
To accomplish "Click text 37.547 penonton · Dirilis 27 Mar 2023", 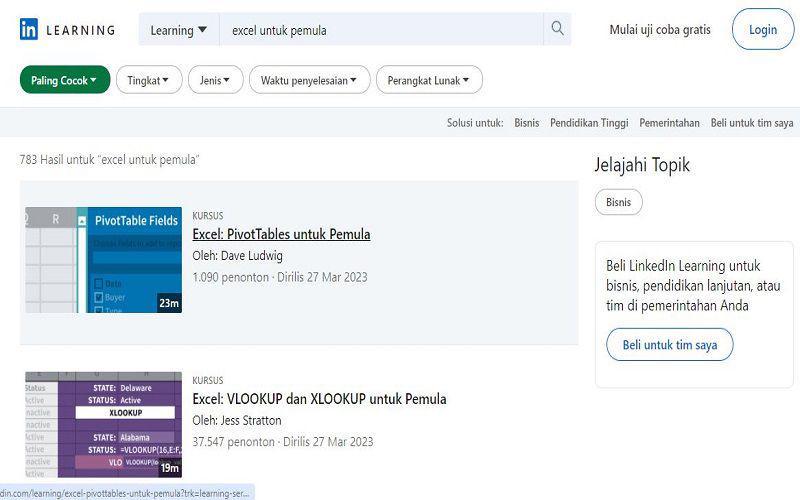I will (x=283, y=442).
